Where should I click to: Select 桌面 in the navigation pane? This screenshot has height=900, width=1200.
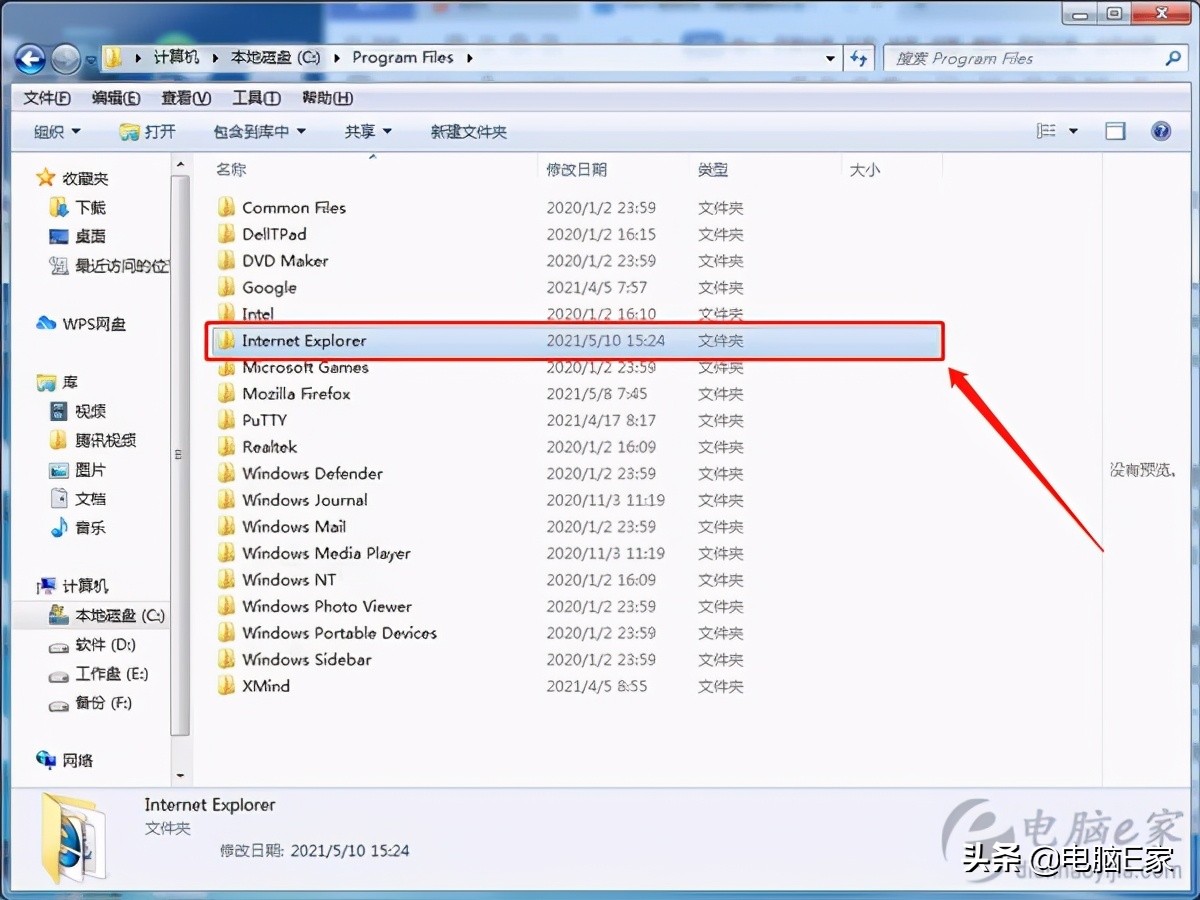[78, 237]
